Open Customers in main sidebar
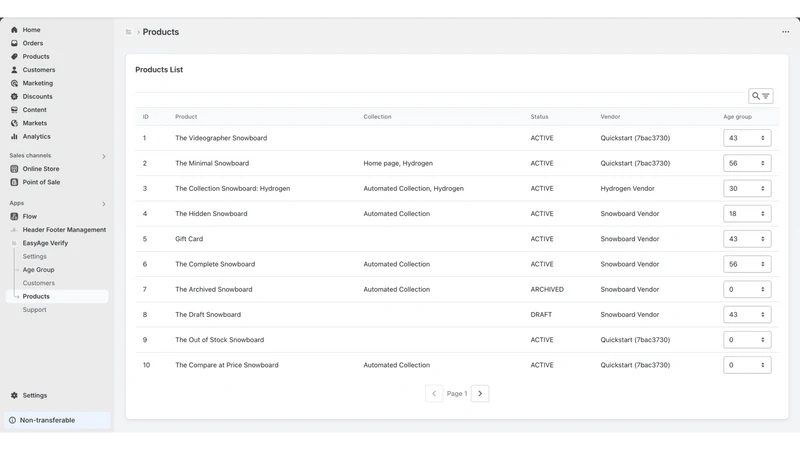This screenshot has width=800, height=450. pyautogui.click(x=39, y=69)
